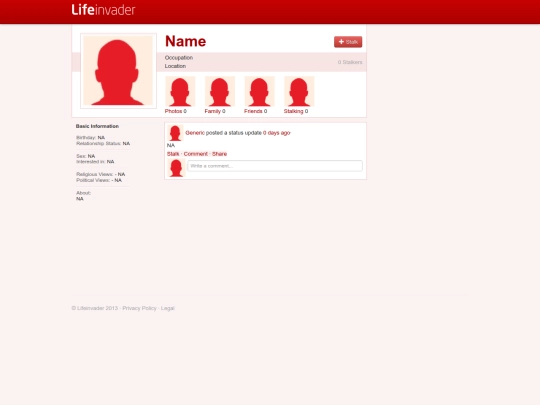
Task: Click the Sex: NA entry
Action: click(85, 156)
